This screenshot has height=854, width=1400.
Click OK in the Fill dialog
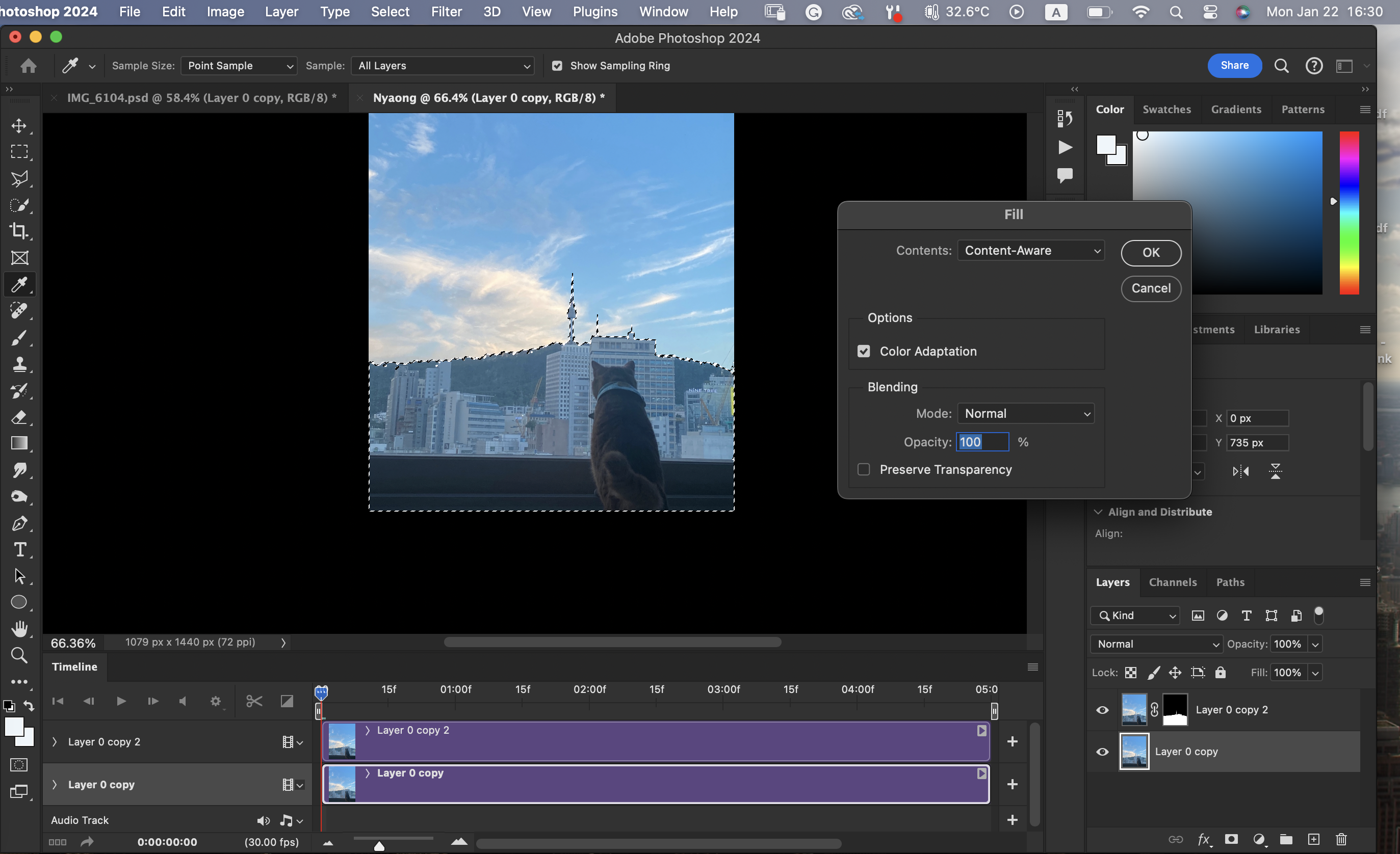click(1151, 253)
